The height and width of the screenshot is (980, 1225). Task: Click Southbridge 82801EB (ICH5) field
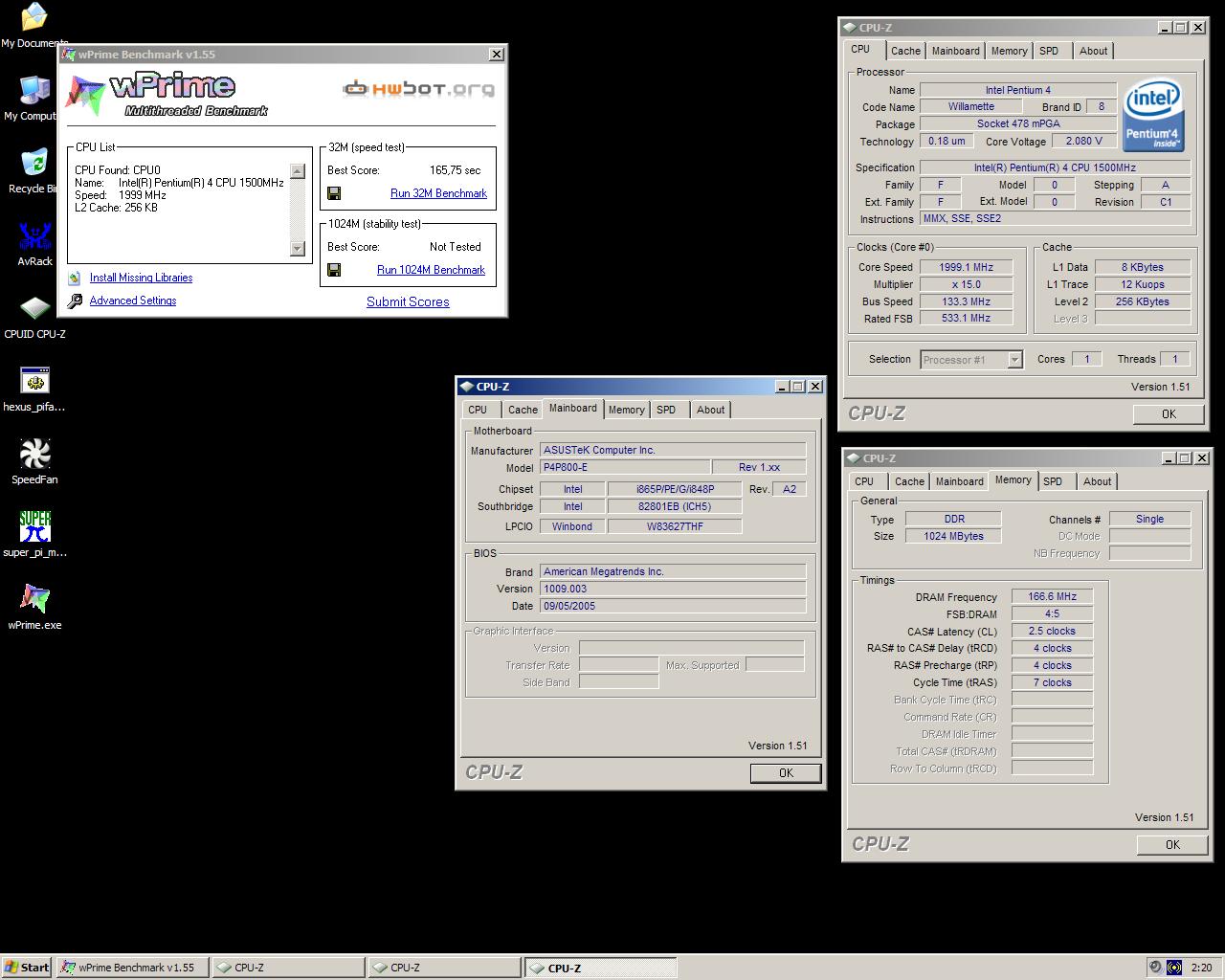tap(674, 506)
